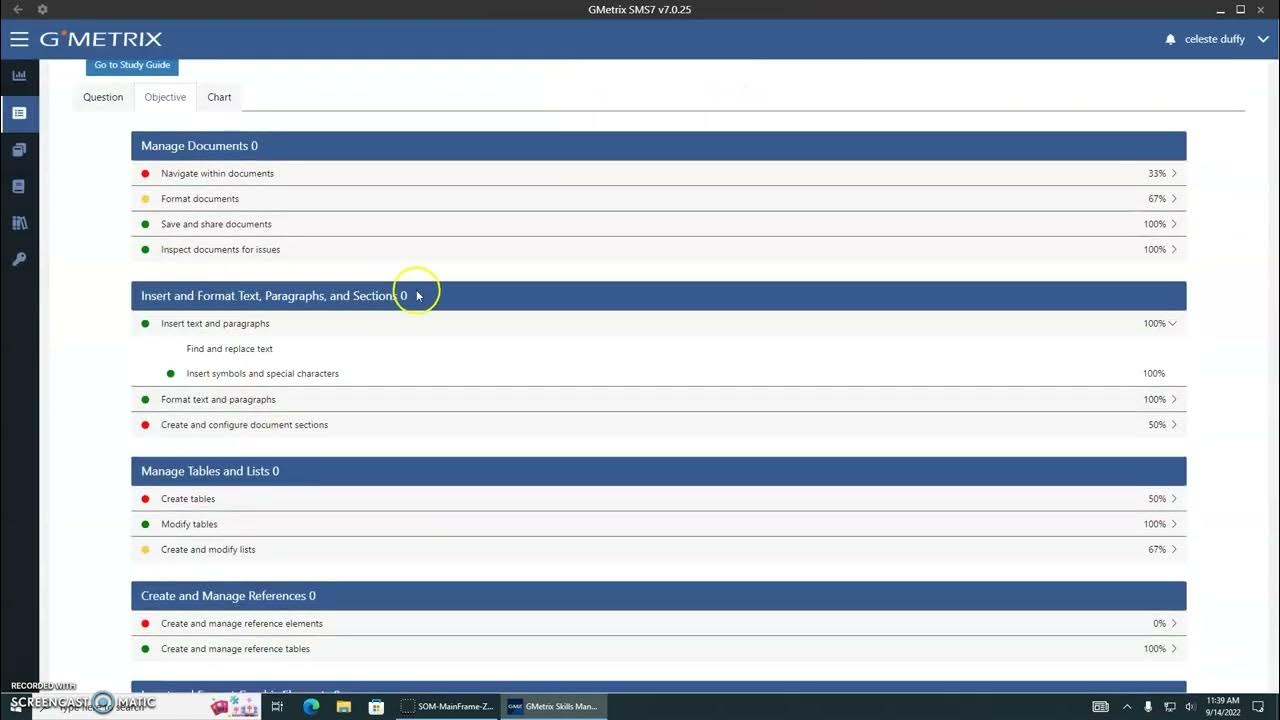The width and height of the screenshot is (1280, 720).
Task: Expand Format text and paragraphs chevron
Action: 1174,400
